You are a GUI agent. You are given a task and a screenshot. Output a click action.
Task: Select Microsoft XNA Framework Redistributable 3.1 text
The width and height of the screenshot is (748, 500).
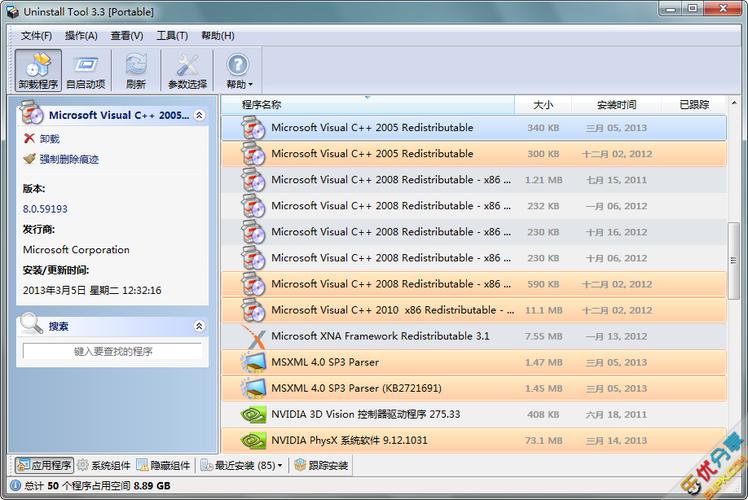380,336
